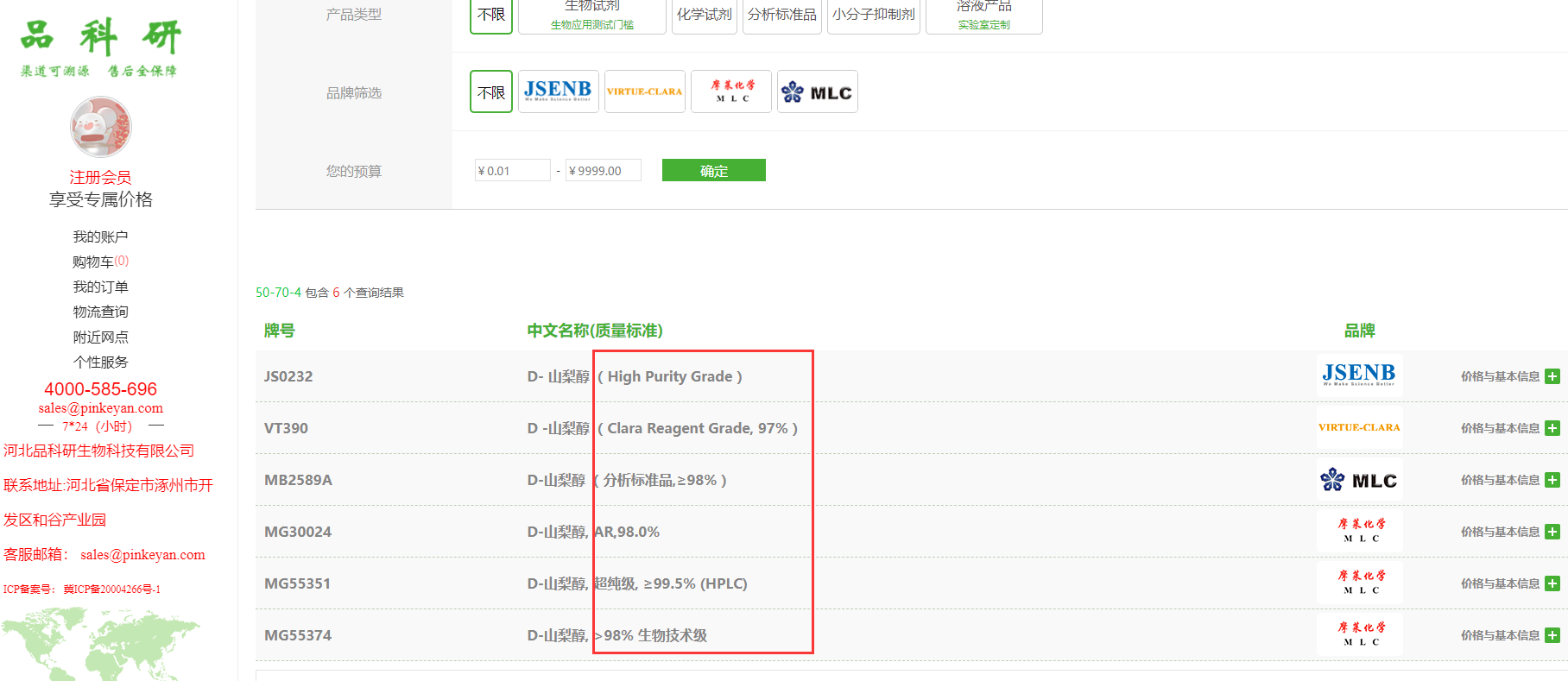Click MLC logo in MB2589A row
Image resolution: width=1568 pixels, height=681 pixels.
(1359, 479)
